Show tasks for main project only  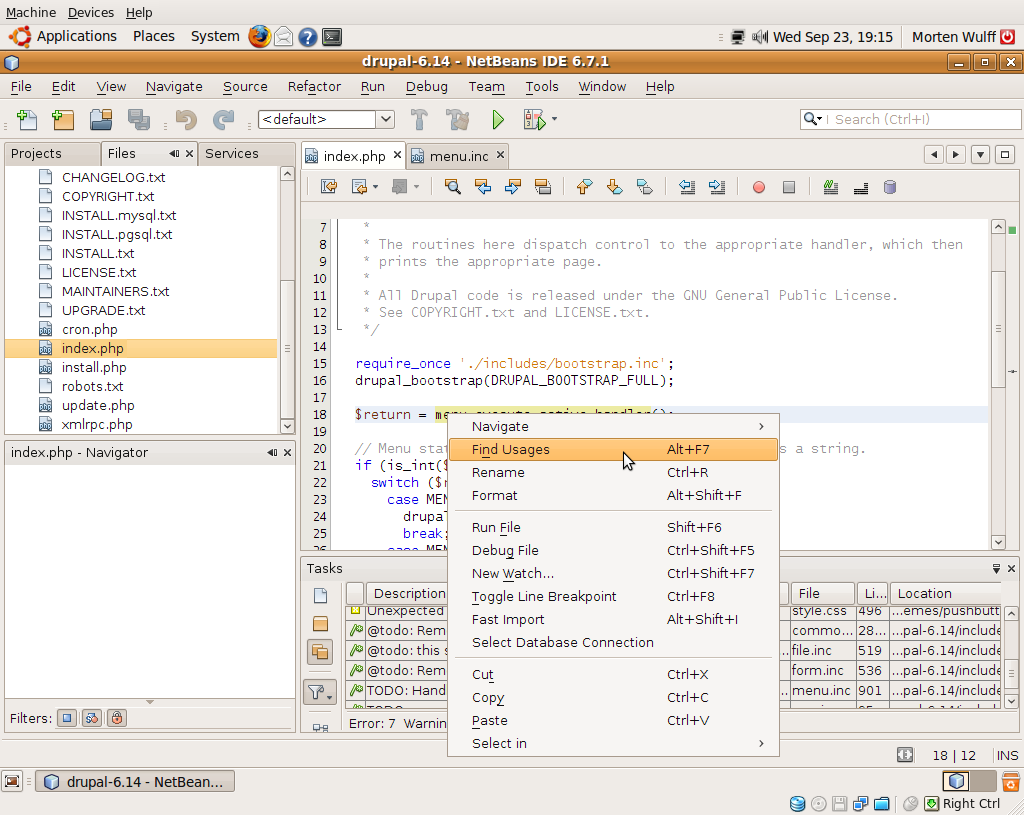pyautogui.click(x=320, y=624)
